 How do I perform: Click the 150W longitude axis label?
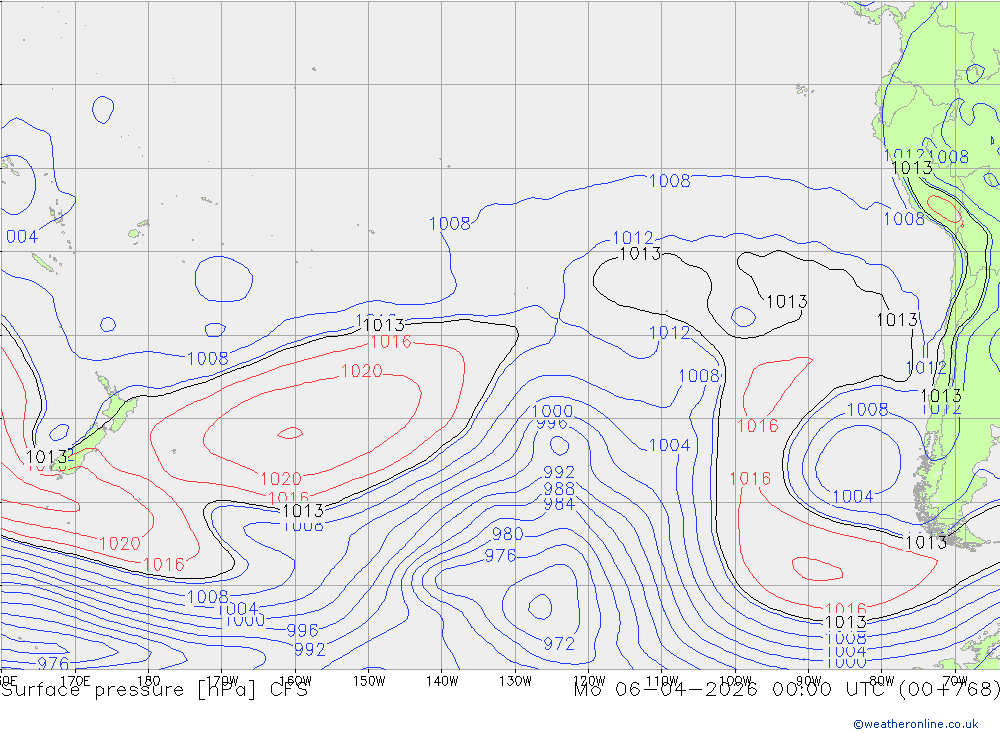[x=369, y=681]
